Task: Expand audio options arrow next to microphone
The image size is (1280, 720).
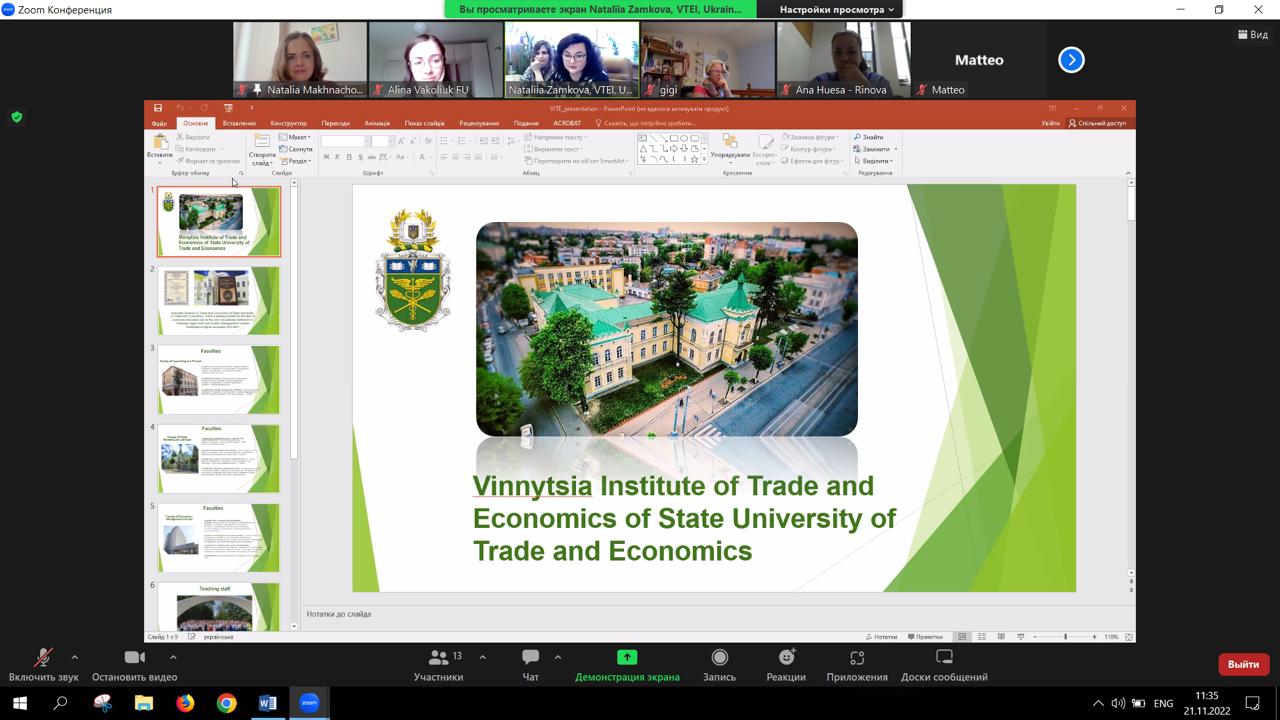Action: pyautogui.click(x=75, y=657)
